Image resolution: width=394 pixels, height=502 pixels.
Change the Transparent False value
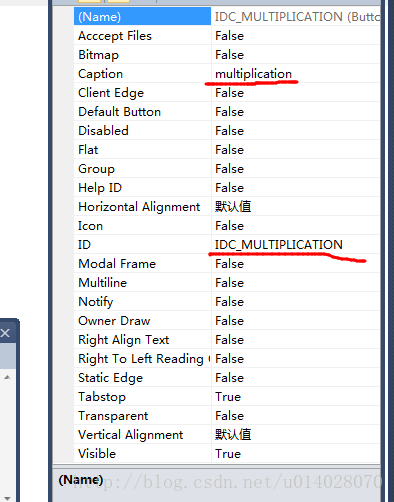[296, 416]
